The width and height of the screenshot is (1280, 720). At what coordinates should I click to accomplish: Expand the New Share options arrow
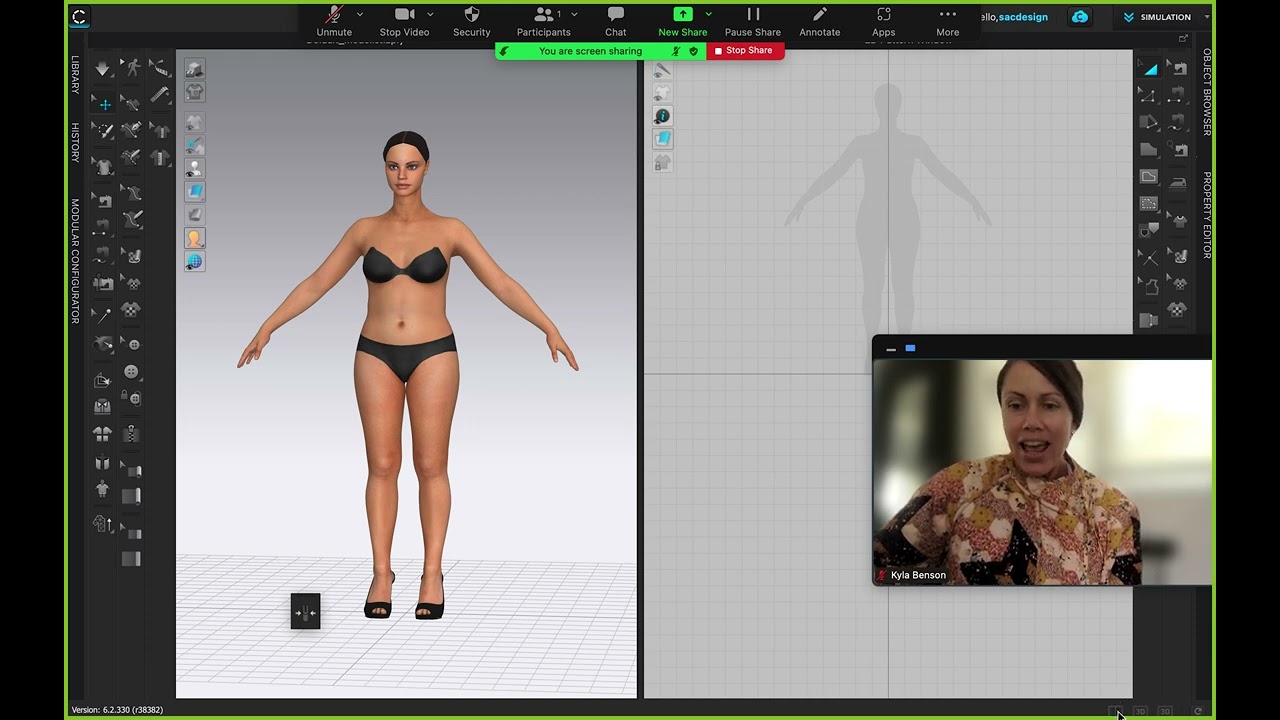click(708, 14)
